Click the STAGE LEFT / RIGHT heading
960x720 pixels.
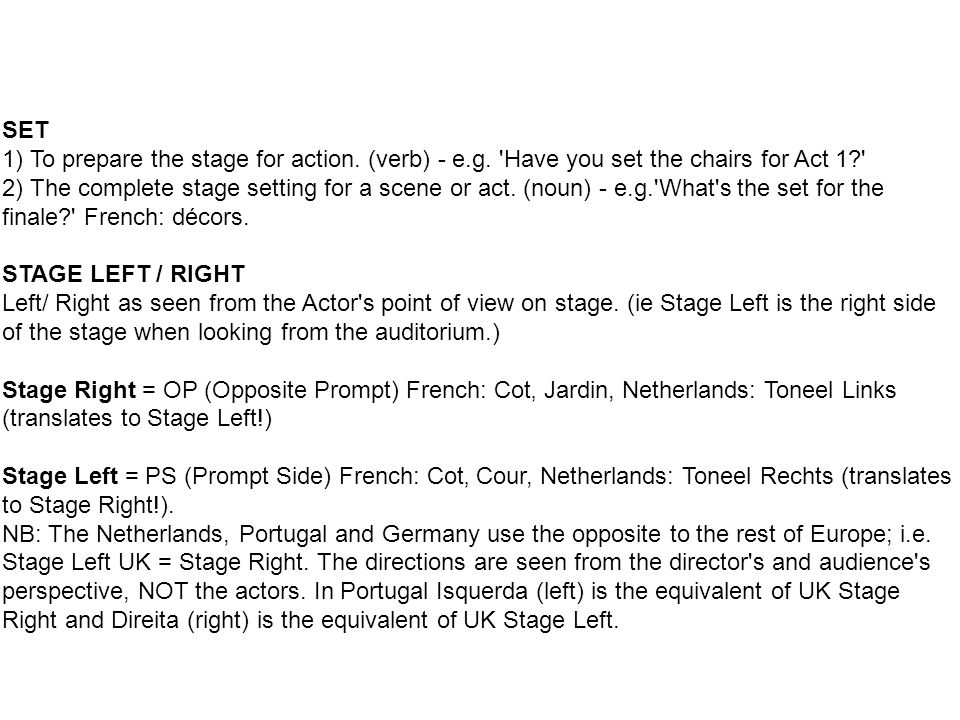point(124,274)
